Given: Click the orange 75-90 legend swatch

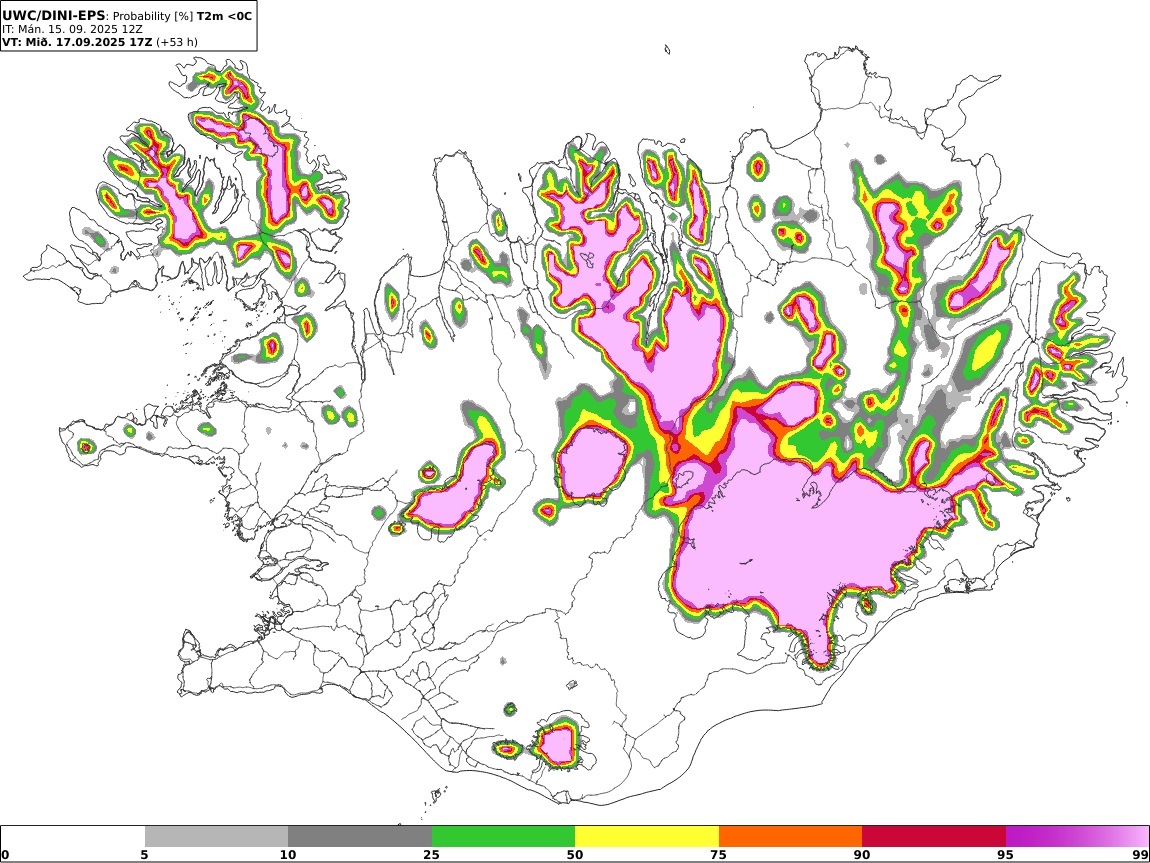Looking at the screenshot, I should pos(790,837).
